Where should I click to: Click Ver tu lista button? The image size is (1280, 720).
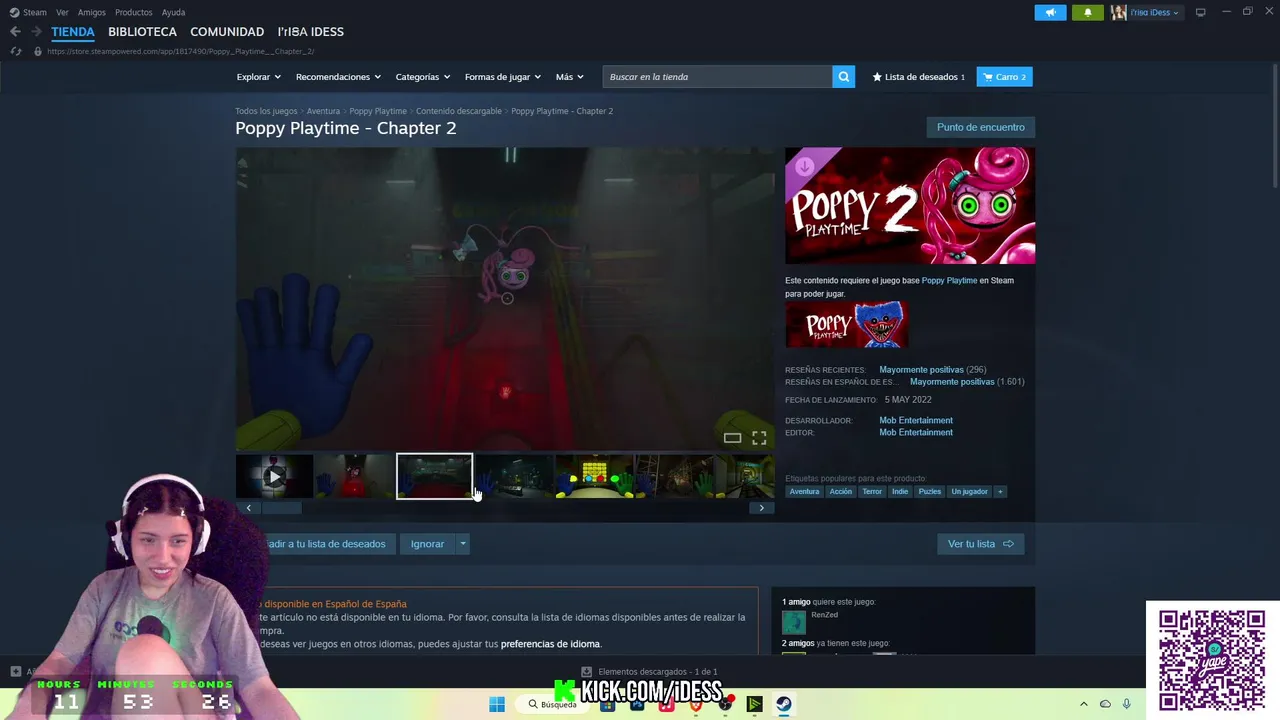[980, 544]
